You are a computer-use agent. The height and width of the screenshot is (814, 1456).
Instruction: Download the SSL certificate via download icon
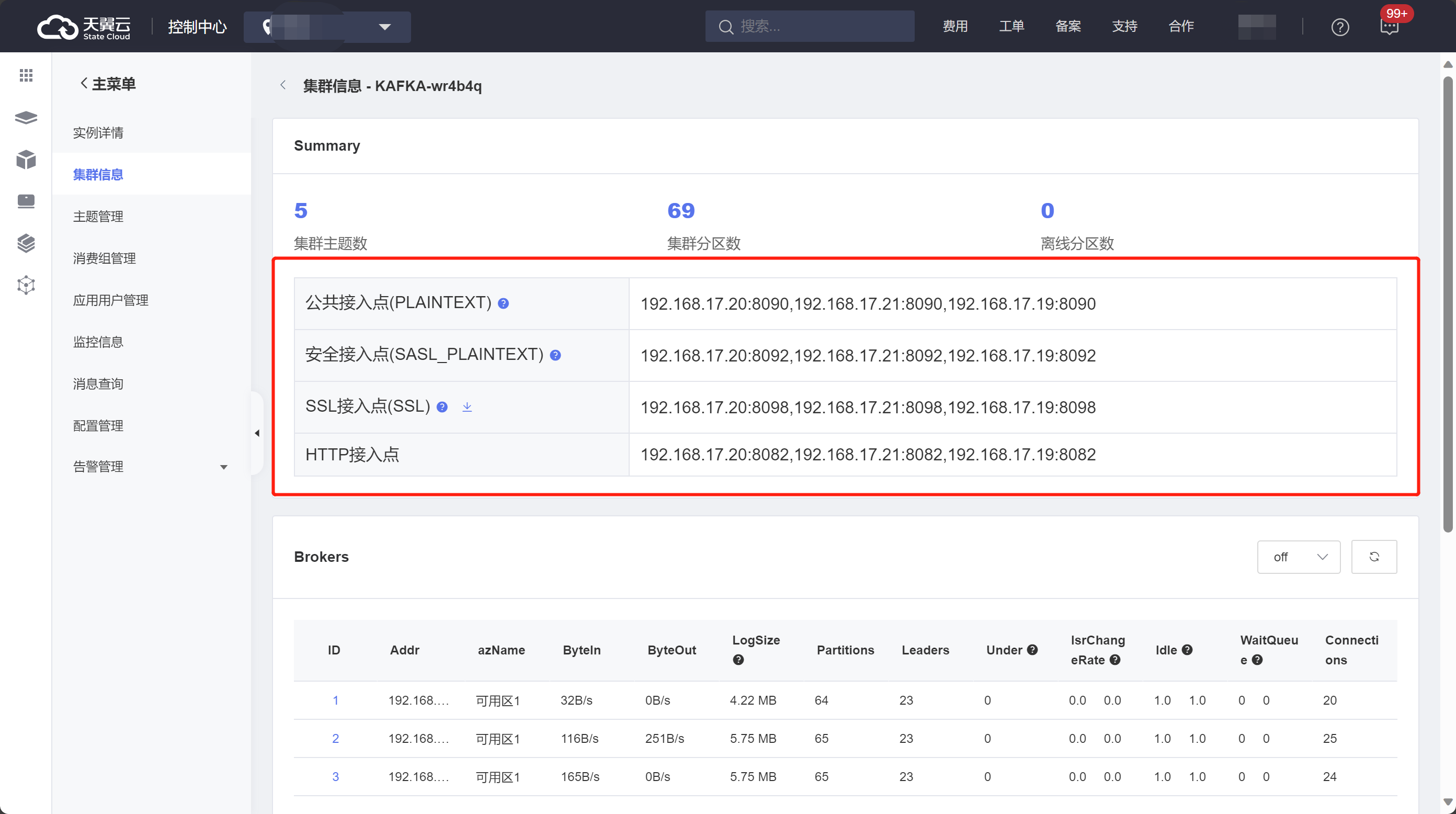pos(467,406)
